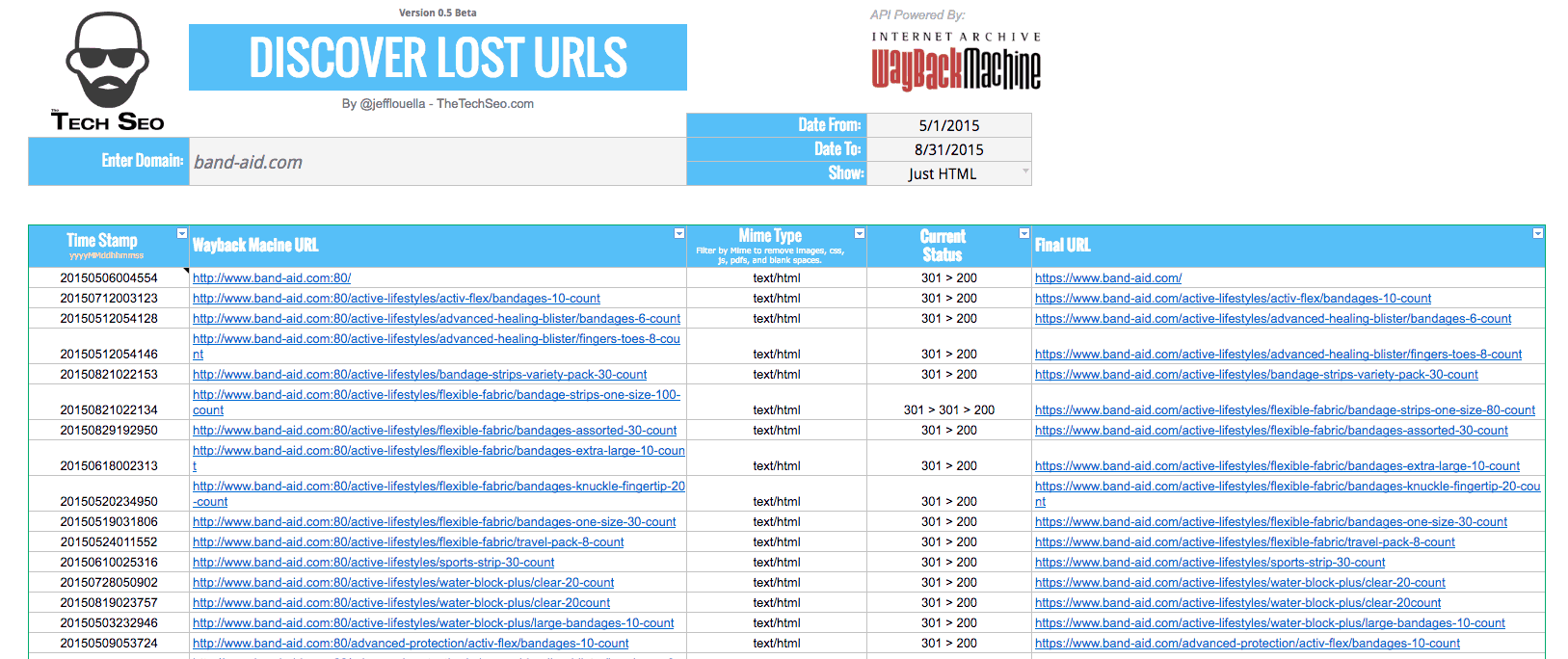Screen dimensions: 1568x659
Task: Open final URL for bandages-one-size-30-count
Action: click(x=1271, y=522)
